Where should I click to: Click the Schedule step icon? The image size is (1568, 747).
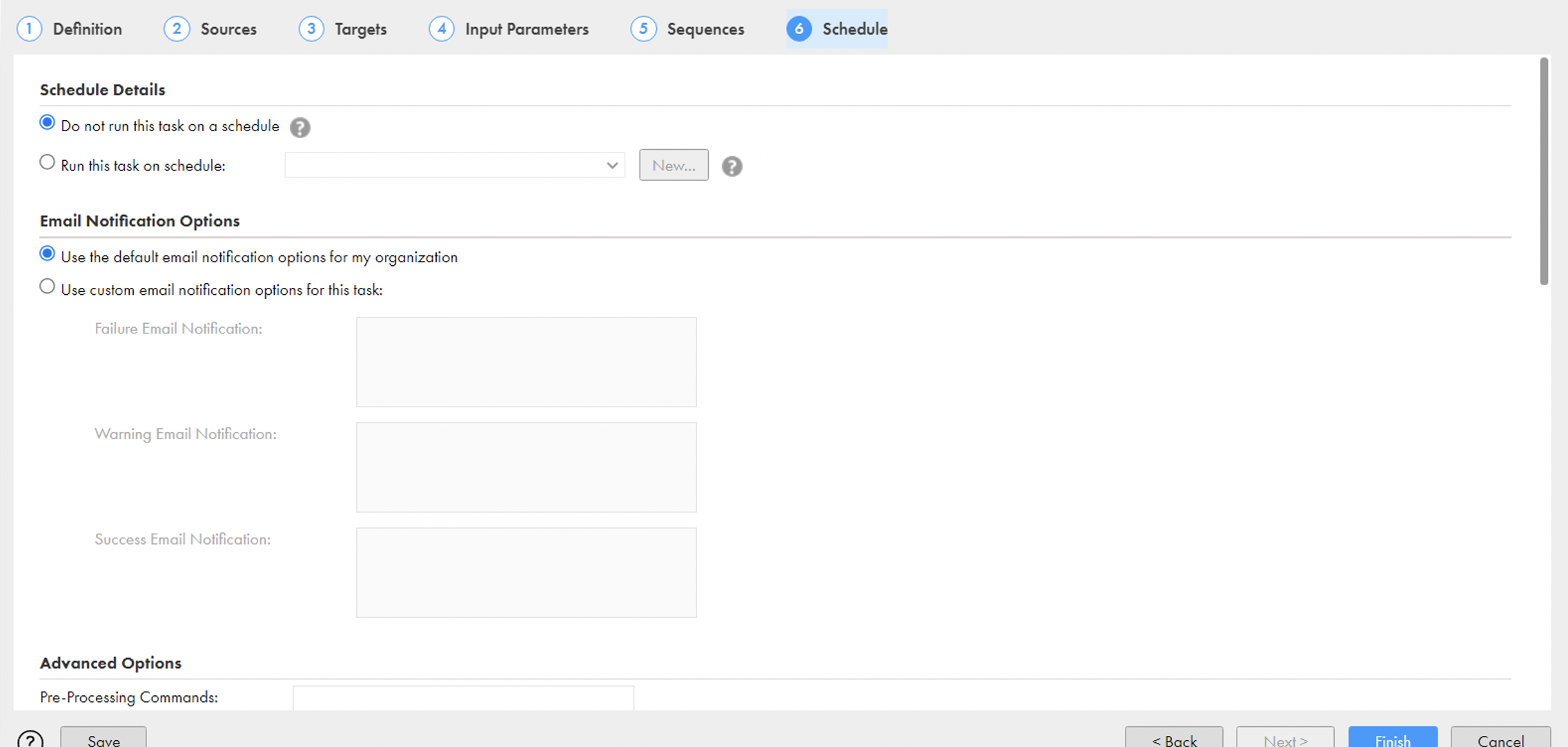(x=800, y=28)
